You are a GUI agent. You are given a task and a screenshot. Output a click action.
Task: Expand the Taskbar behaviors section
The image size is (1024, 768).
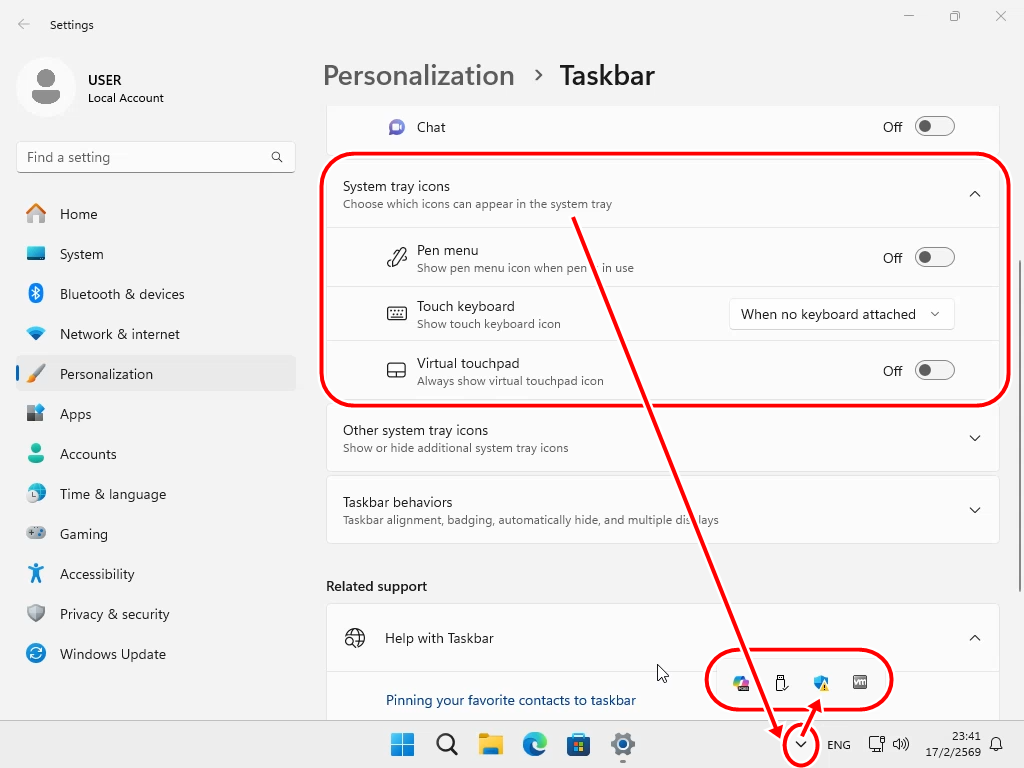point(974,510)
